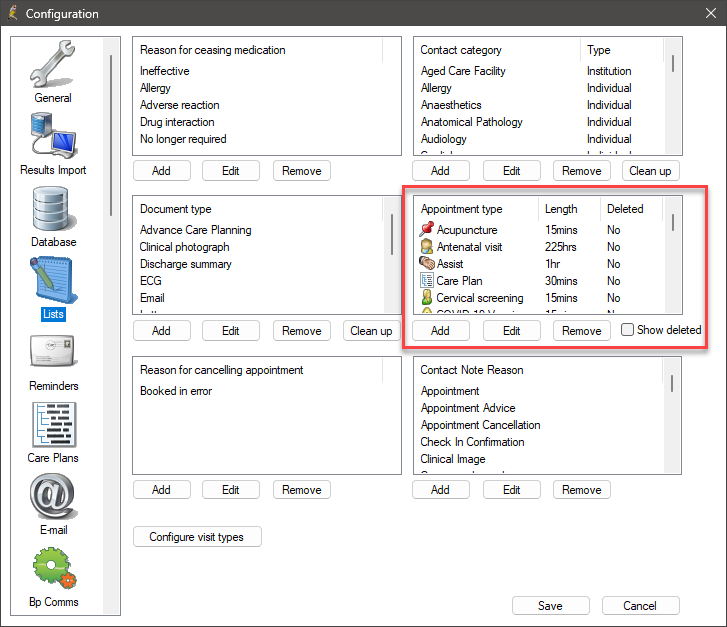Edit under Contact Note Reason
Screen dimensions: 727x627
pyautogui.click(x=511, y=490)
